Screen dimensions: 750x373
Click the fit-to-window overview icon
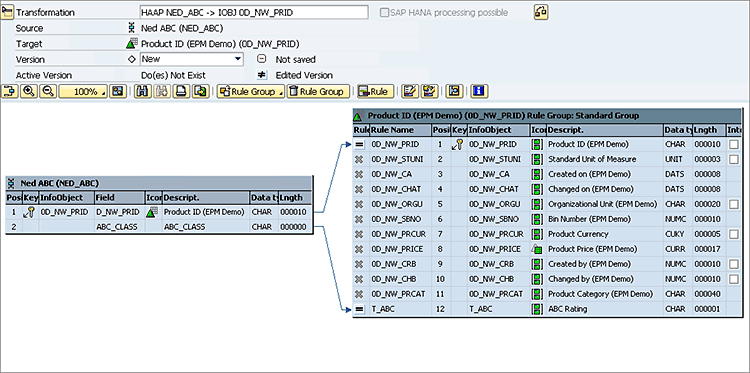pyautogui.click(x=118, y=91)
